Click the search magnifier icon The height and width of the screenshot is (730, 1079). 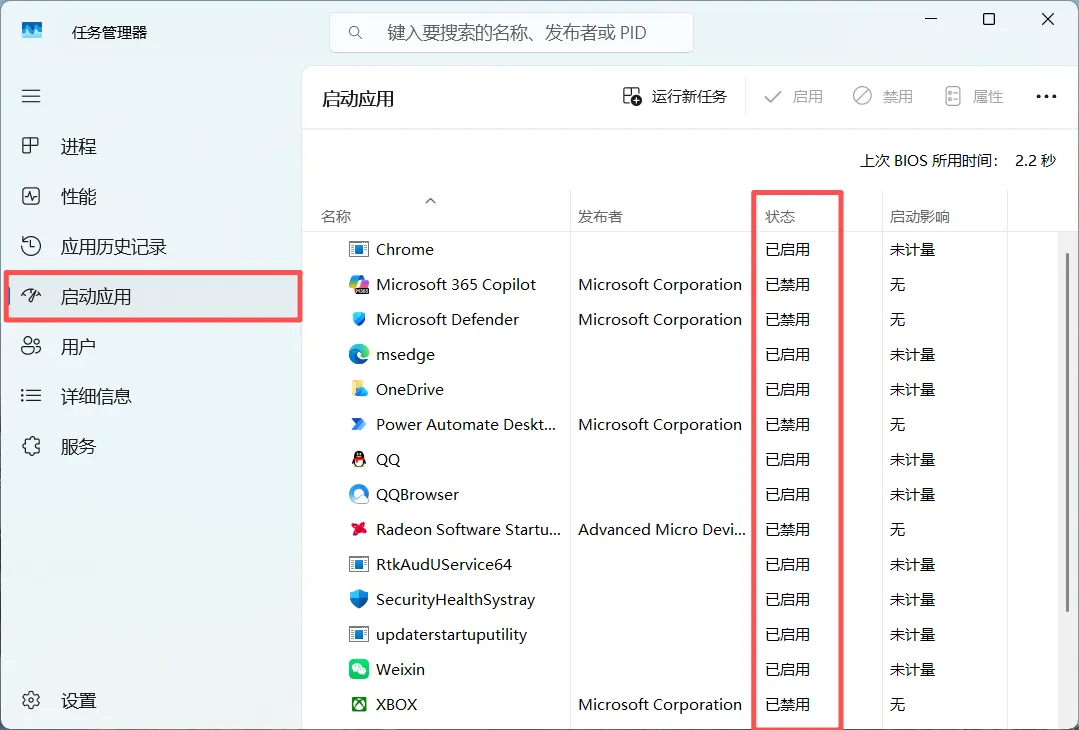click(355, 32)
